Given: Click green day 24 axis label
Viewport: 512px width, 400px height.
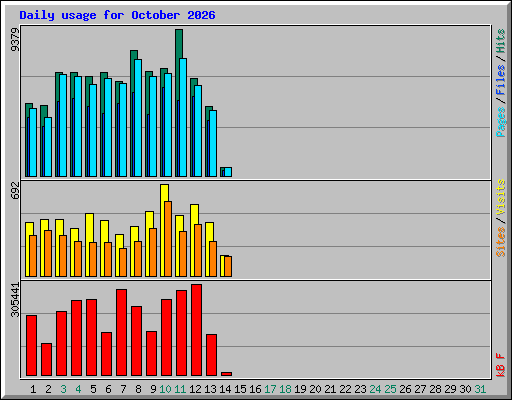Looking at the screenshot, I should coord(375,389).
